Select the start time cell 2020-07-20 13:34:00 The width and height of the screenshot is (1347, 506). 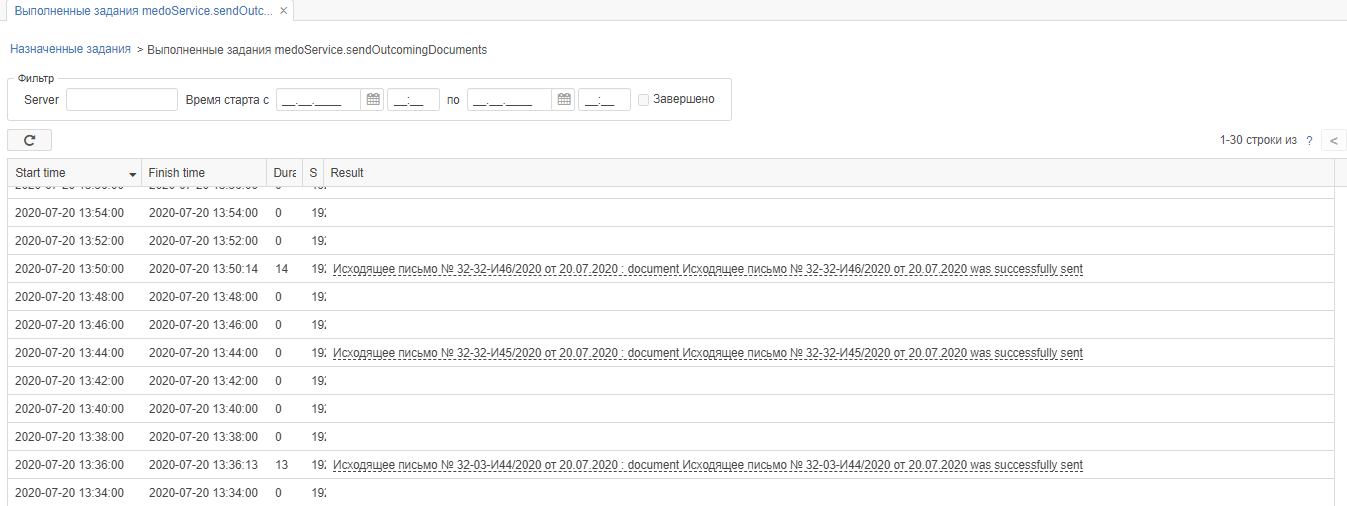coord(70,493)
